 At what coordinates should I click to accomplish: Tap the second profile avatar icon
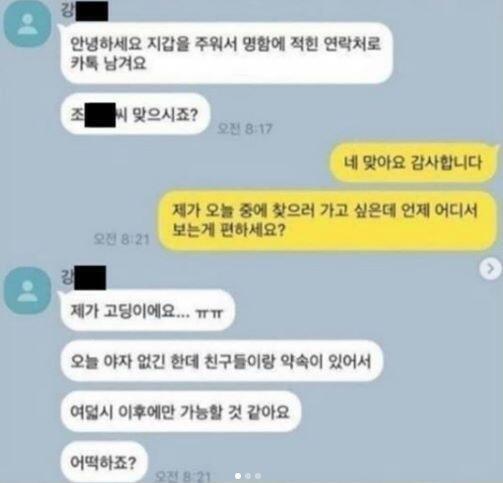(27, 291)
